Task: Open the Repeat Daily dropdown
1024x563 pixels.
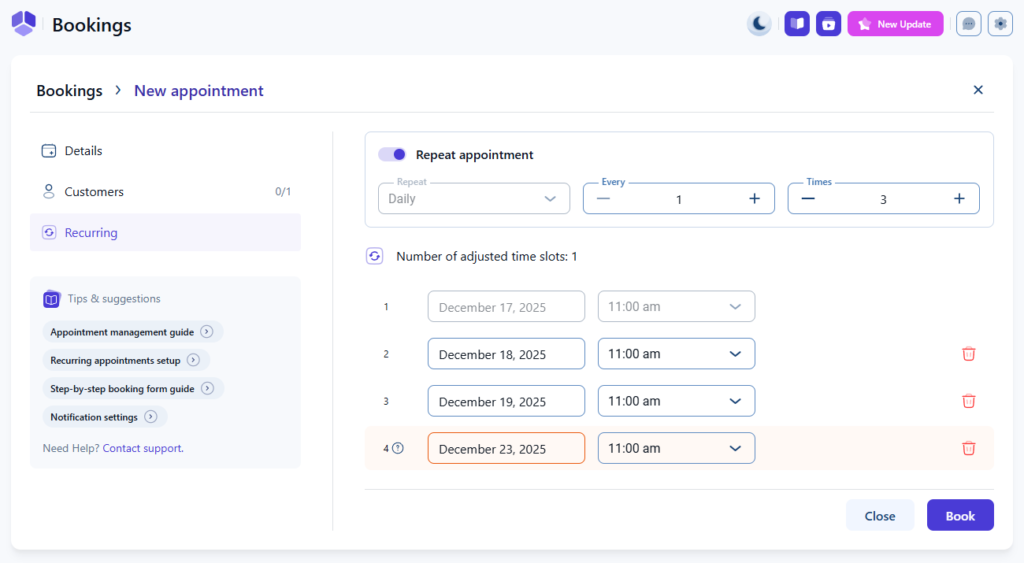Action: pos(474,199)
